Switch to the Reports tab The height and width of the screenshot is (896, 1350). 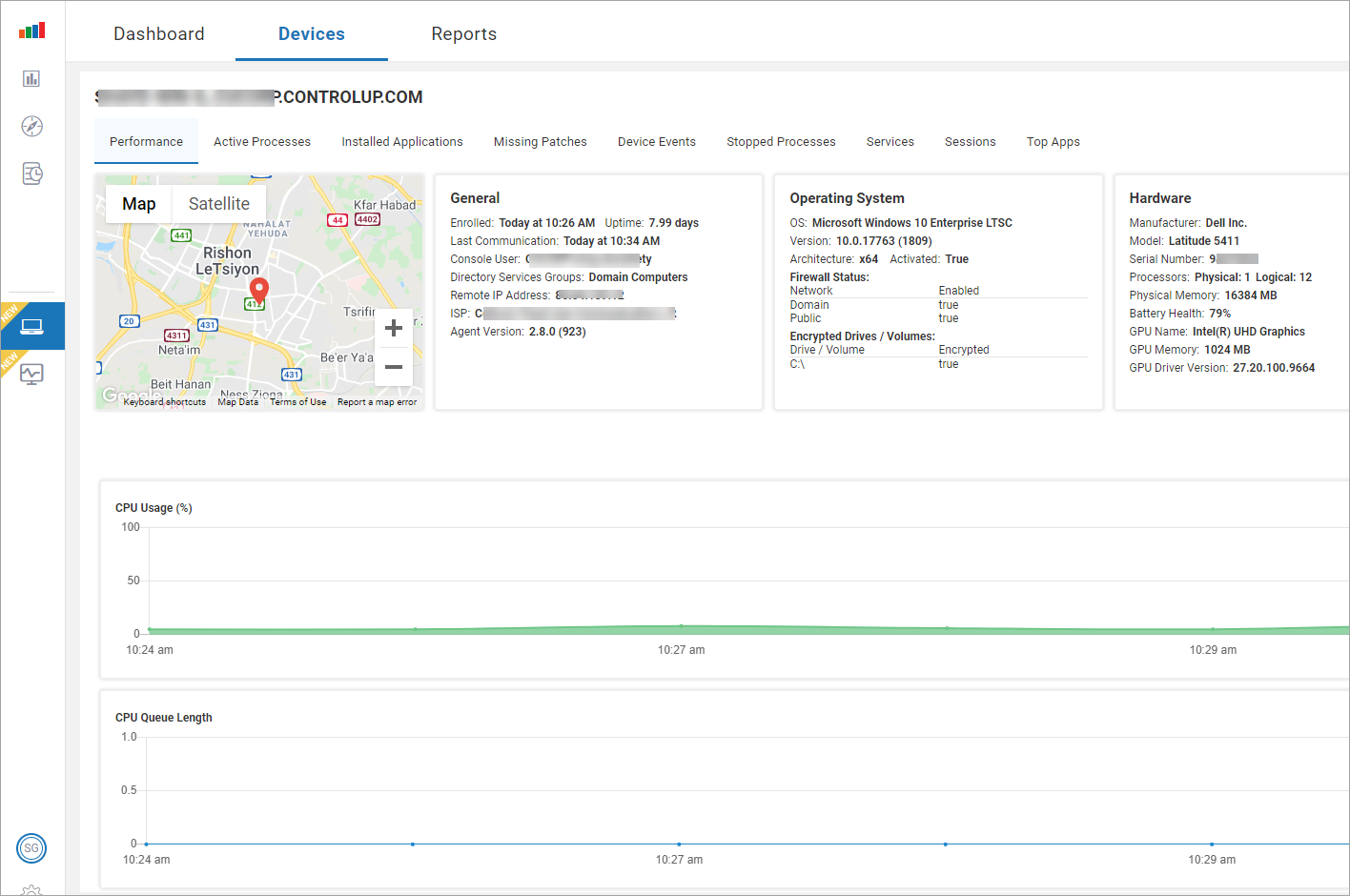pos(464,33)
